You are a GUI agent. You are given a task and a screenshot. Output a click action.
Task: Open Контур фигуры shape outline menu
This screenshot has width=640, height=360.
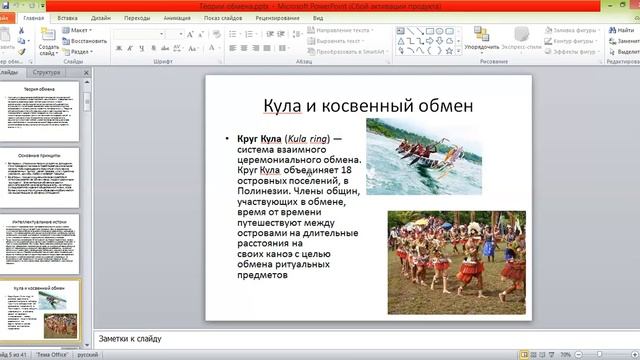(x=571, y=41)
